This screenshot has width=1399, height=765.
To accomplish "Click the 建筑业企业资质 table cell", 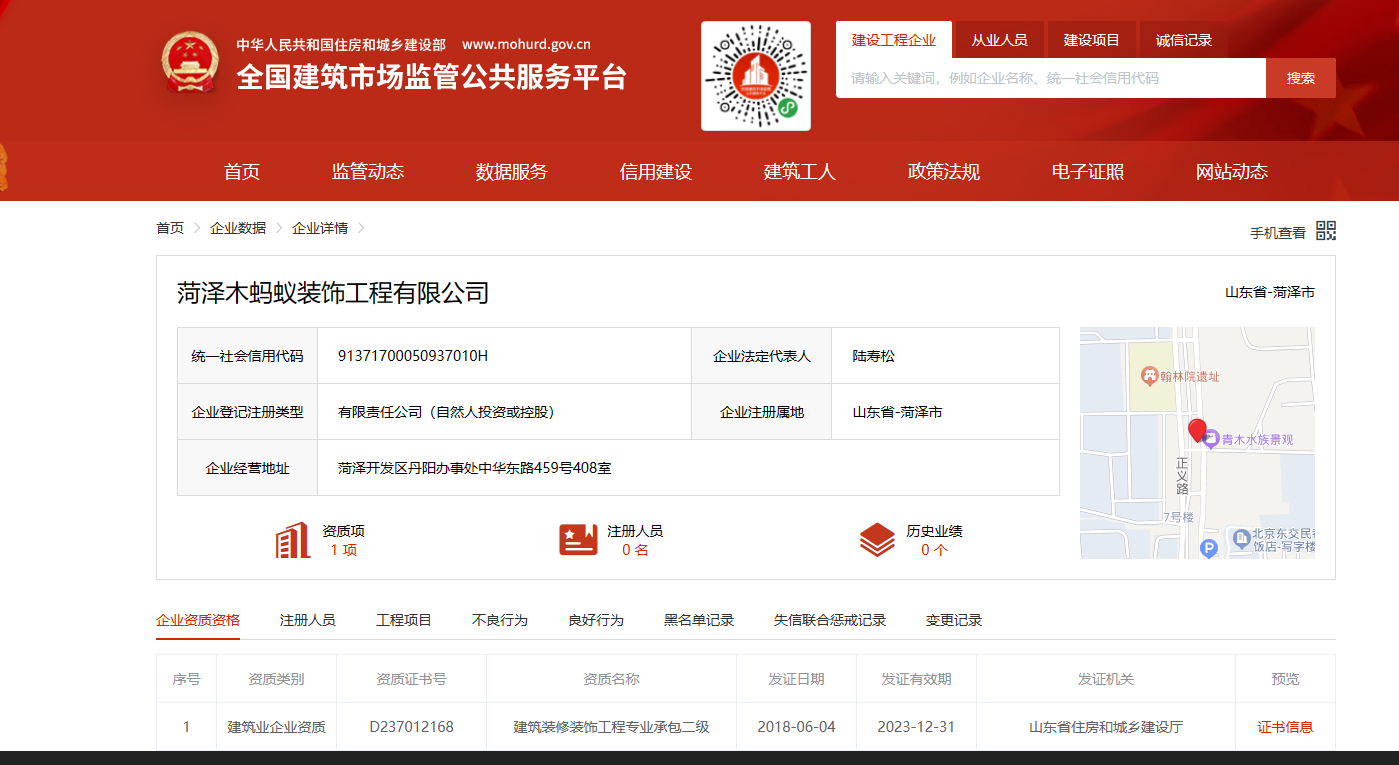I will pos(276,727).
